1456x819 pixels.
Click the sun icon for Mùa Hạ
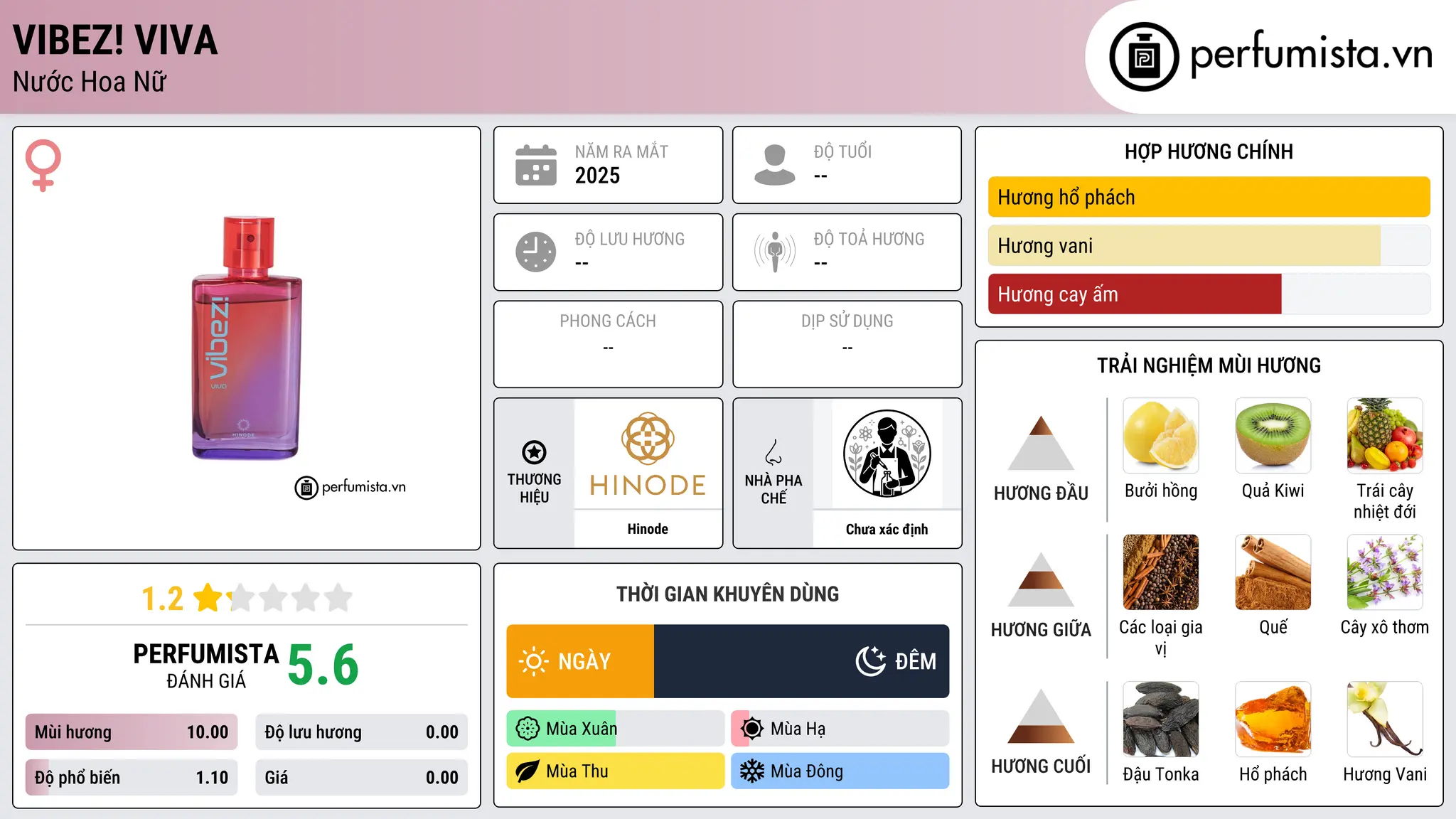(x=752, y=729)
